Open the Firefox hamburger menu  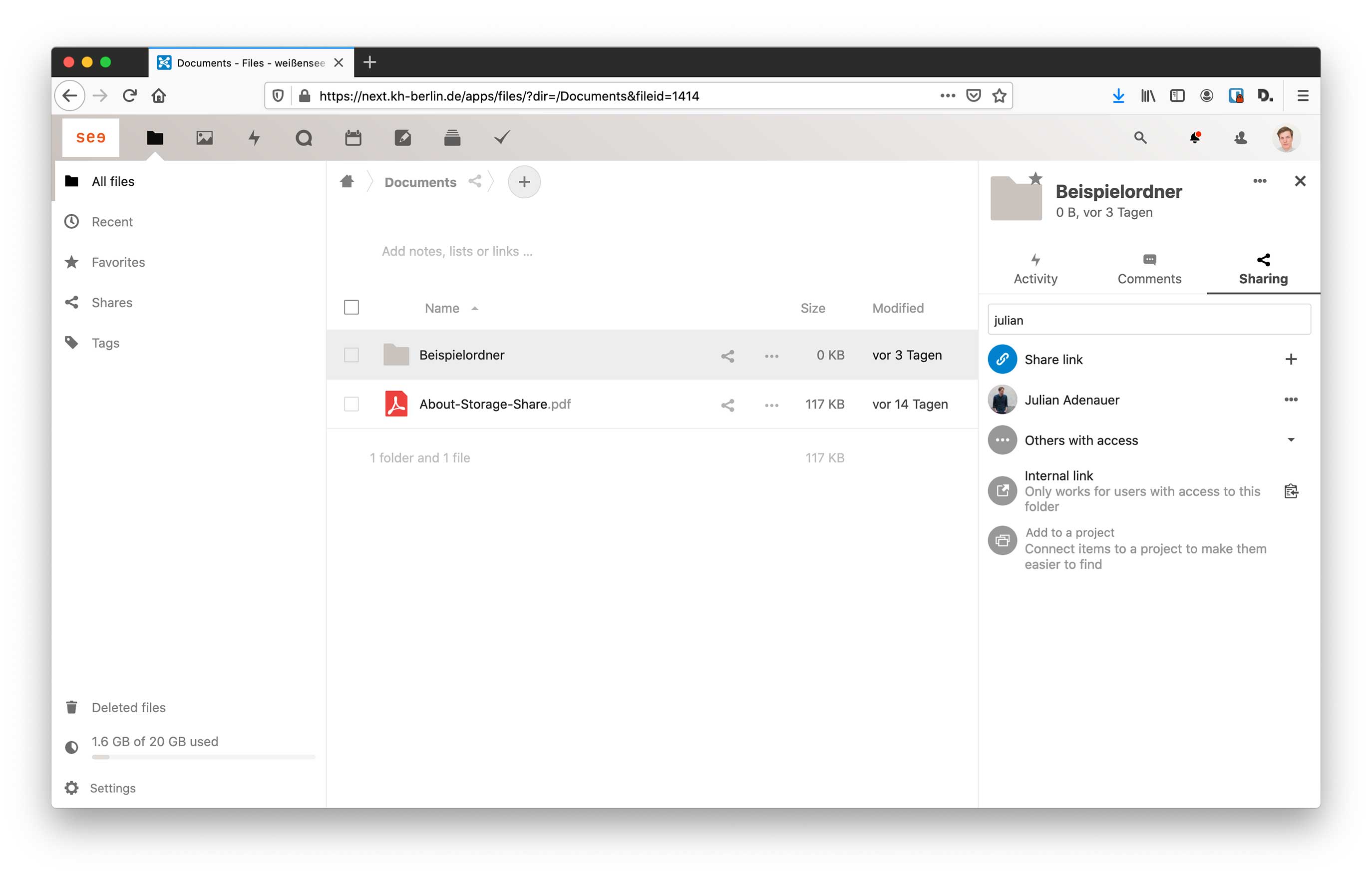pyautogui.click(x=1302, y=96)
